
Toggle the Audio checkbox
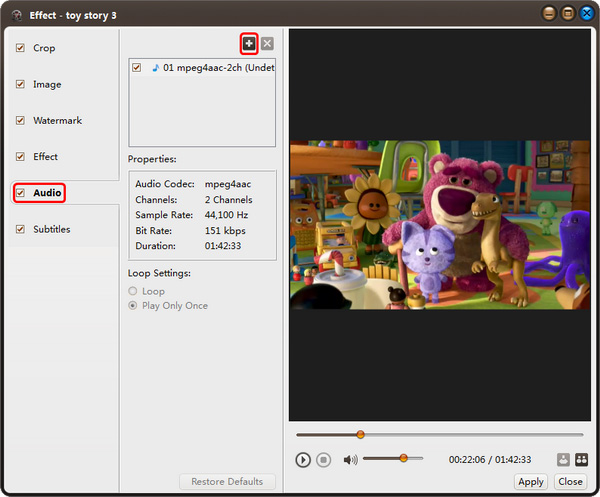(x=20, y=192)
